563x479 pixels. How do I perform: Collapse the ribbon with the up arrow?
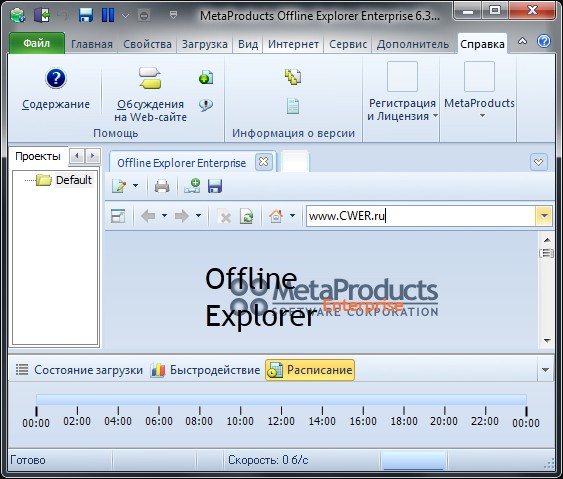pos(523,41)
